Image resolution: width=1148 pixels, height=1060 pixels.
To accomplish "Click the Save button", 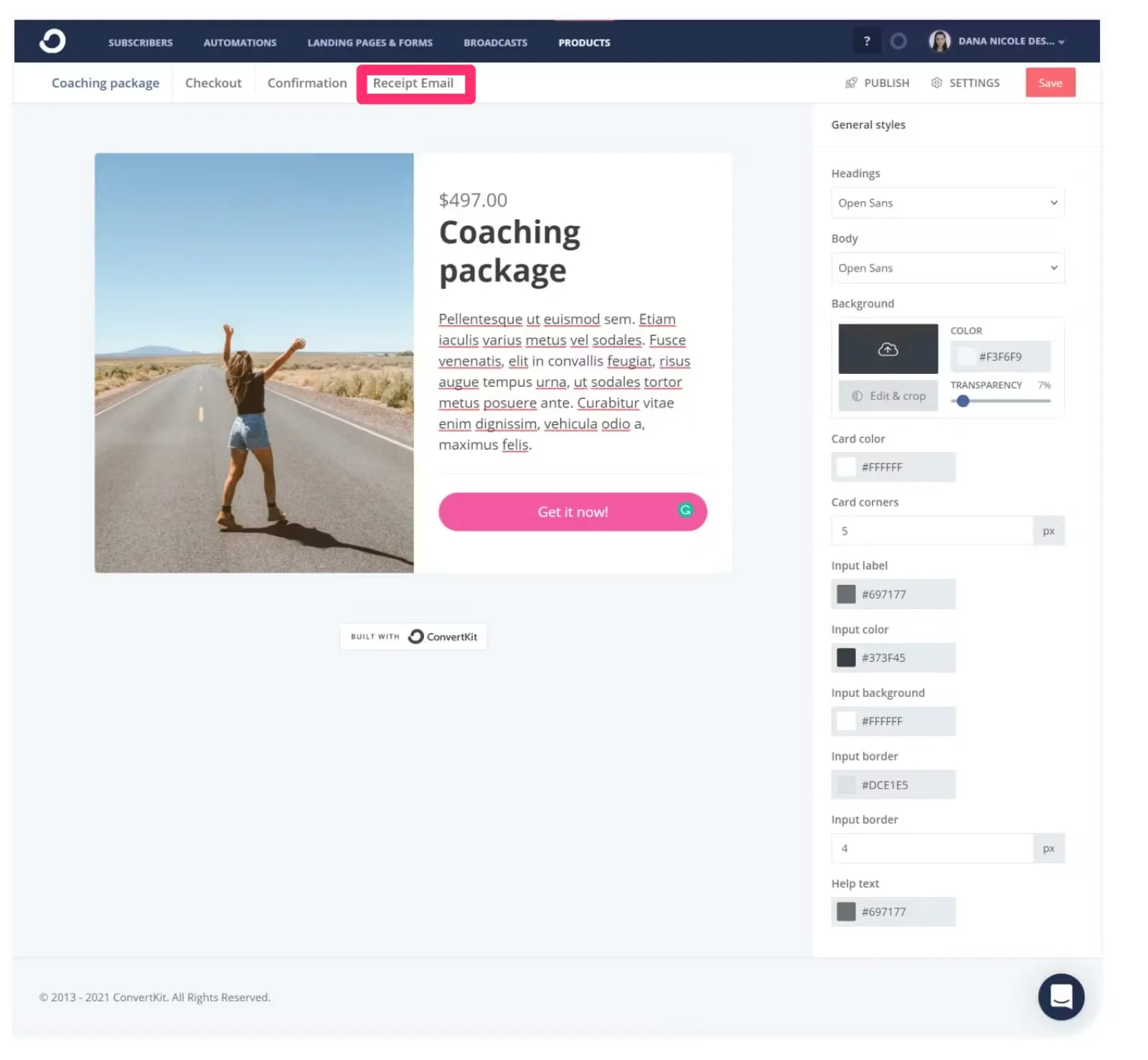I will pyautogui.click(x=1050, y=83).
